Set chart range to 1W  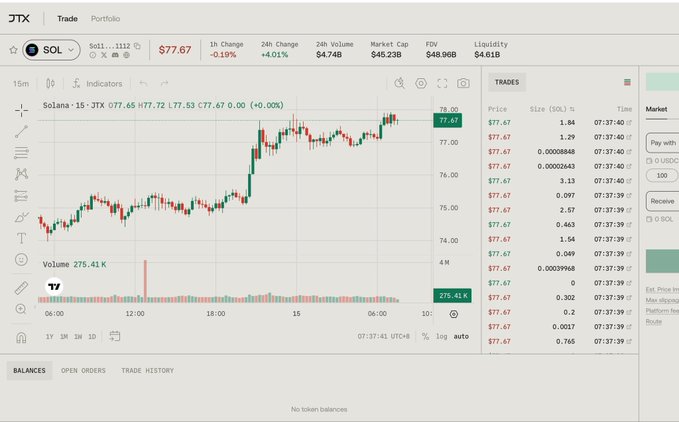(78, 336)
